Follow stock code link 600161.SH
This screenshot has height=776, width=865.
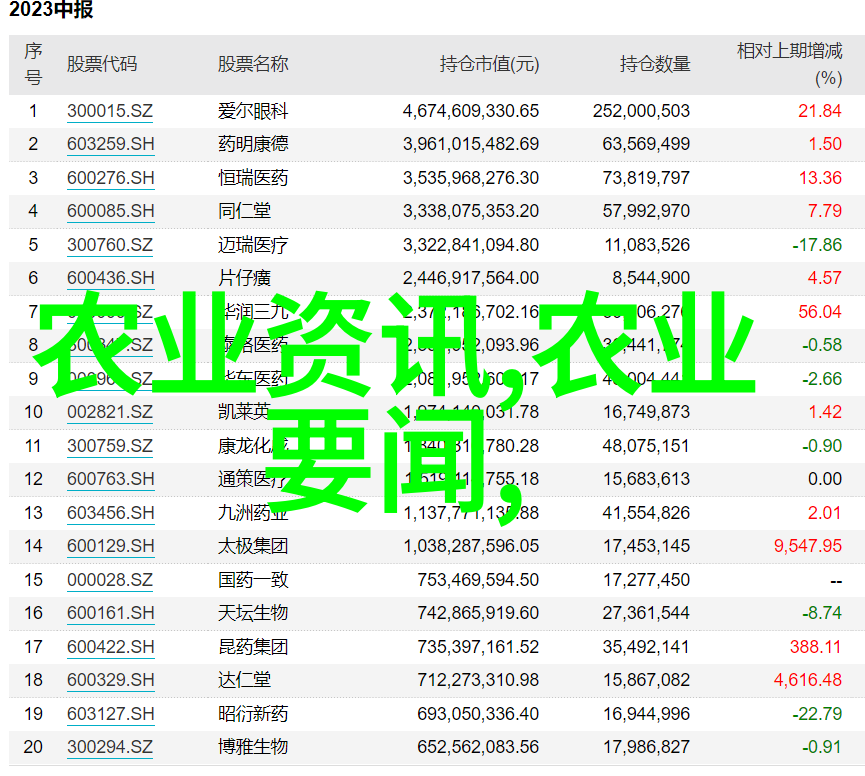(x=110, y=613)
